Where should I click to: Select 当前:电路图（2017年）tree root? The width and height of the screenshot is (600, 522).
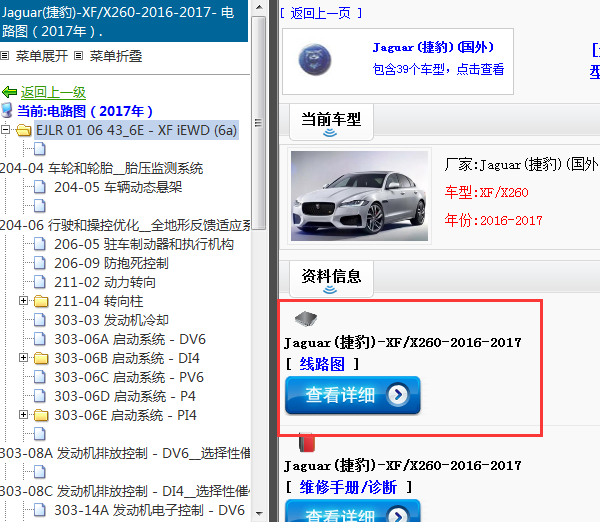(85, 111)
